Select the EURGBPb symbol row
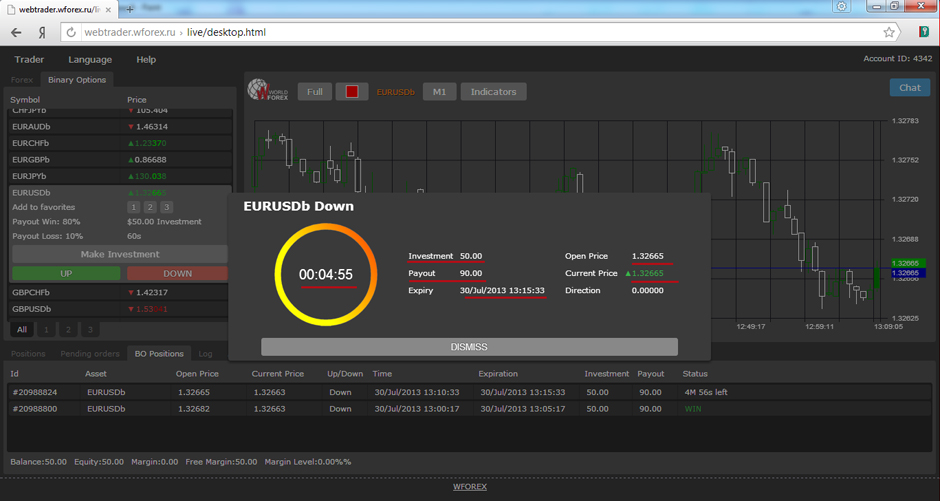This screenshot has width=940, height=501. (121, 160)
